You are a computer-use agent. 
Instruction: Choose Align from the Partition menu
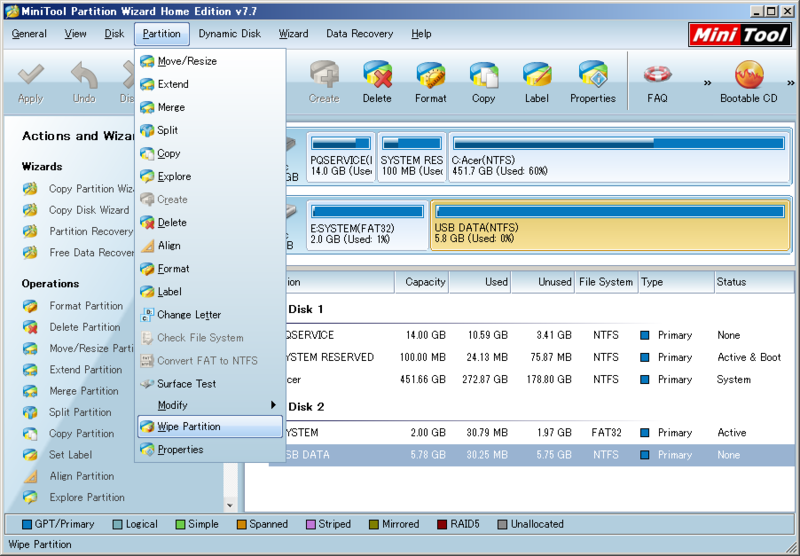tap(210, 245)
